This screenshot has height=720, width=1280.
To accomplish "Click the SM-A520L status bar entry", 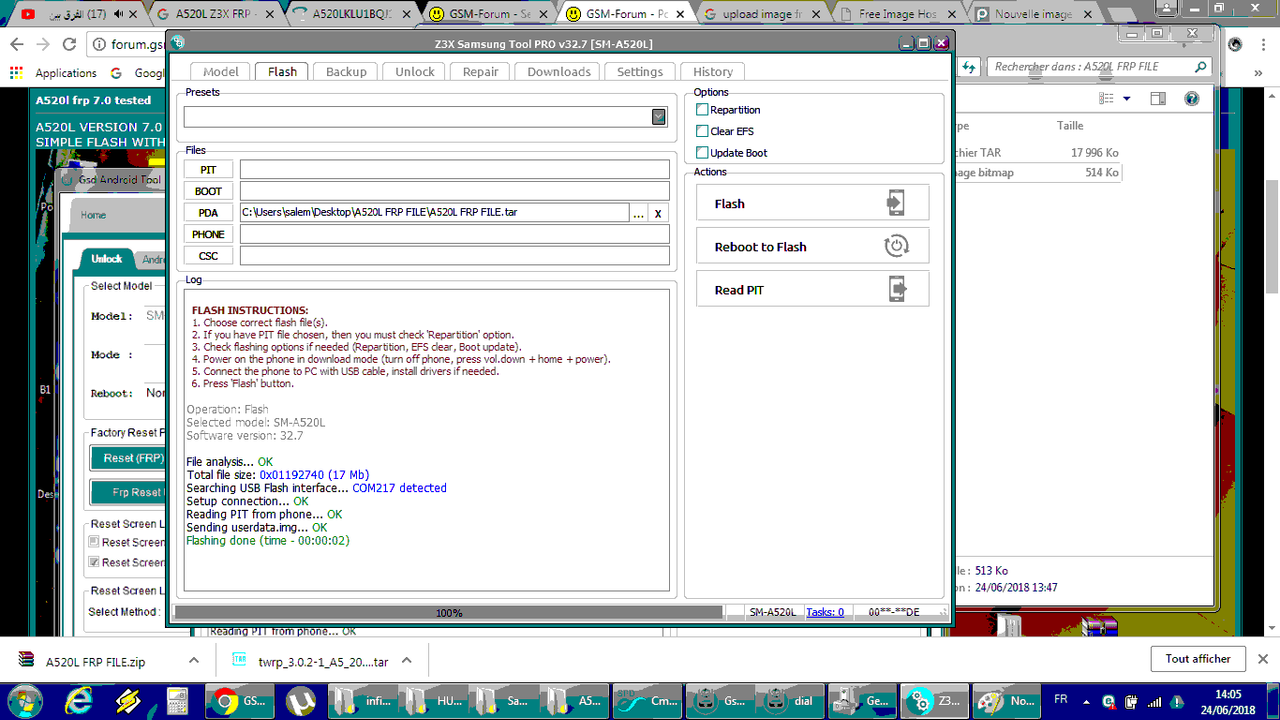I will 773,612.
